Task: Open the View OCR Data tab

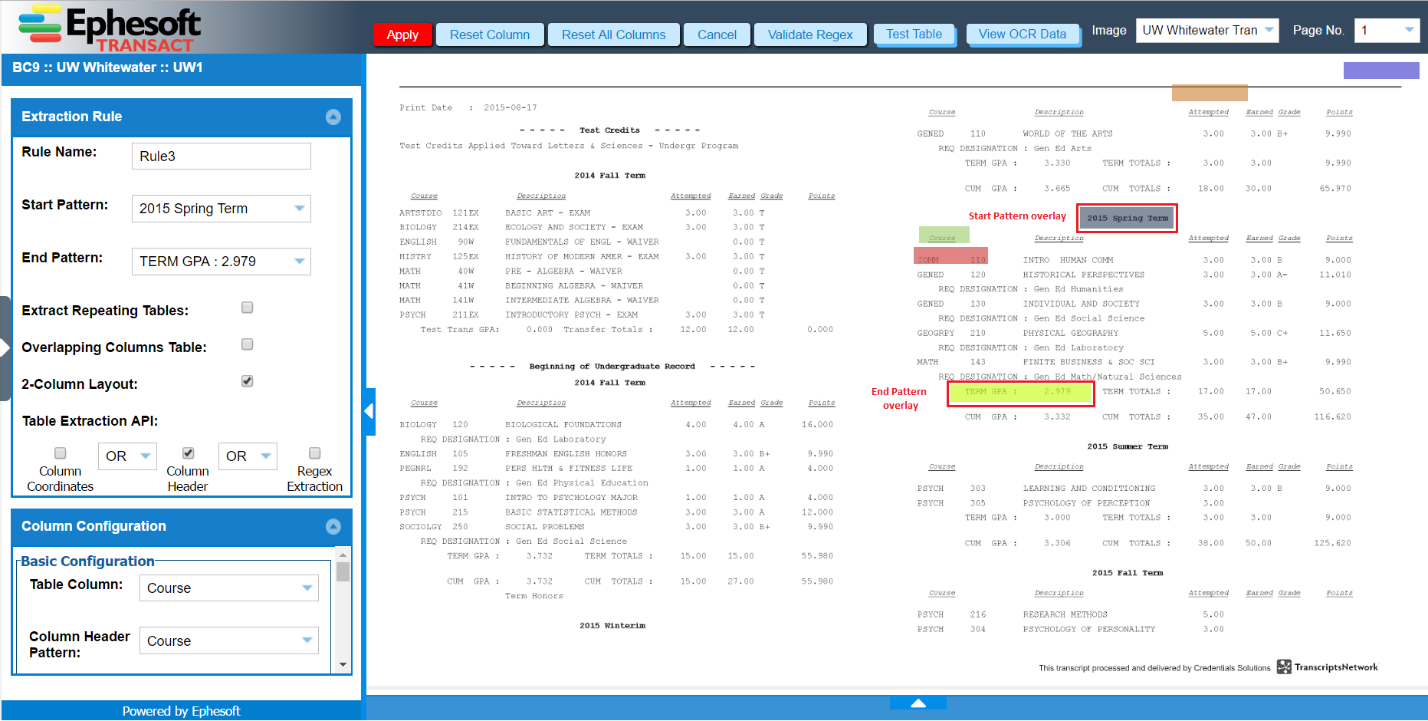Action: tap(1022, 34)
